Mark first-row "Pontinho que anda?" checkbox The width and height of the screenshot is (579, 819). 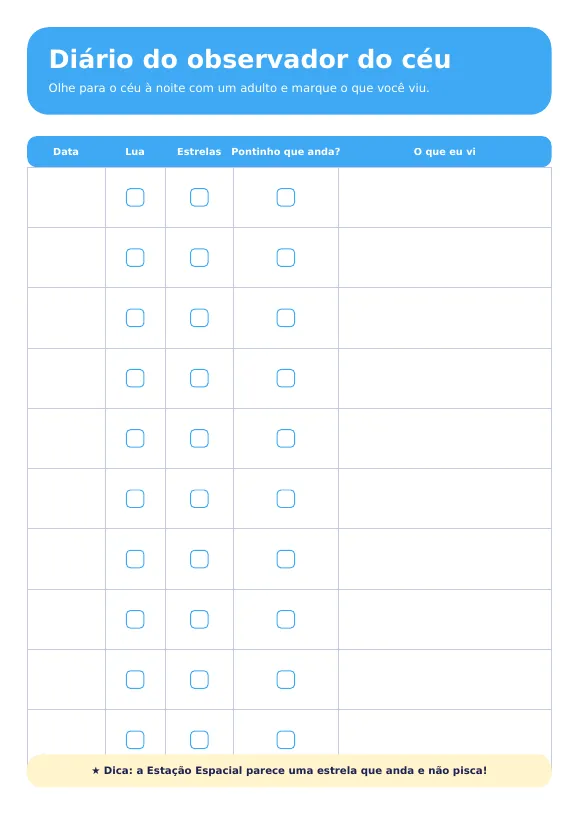(286, 197)
